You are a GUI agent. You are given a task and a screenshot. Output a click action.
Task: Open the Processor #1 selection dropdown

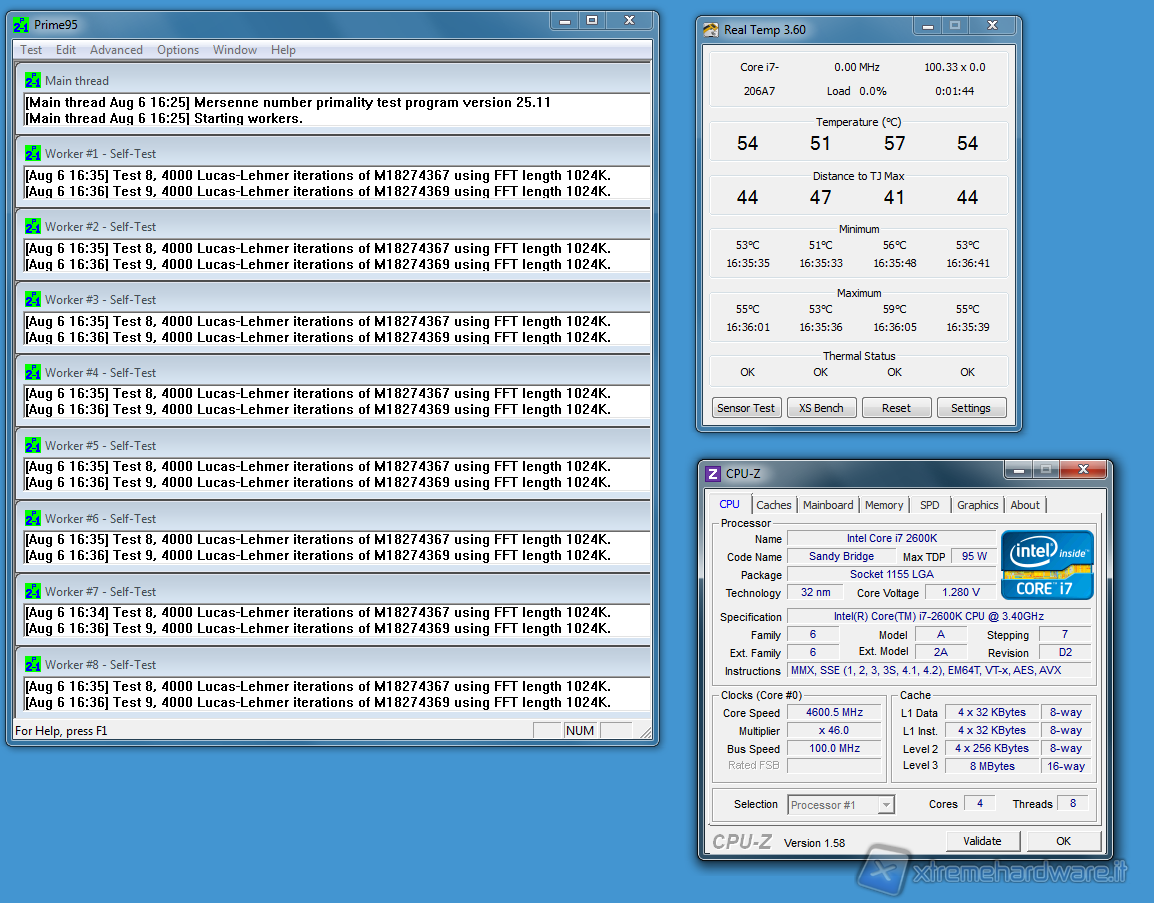pyautogui.click(x=885, y=805)
